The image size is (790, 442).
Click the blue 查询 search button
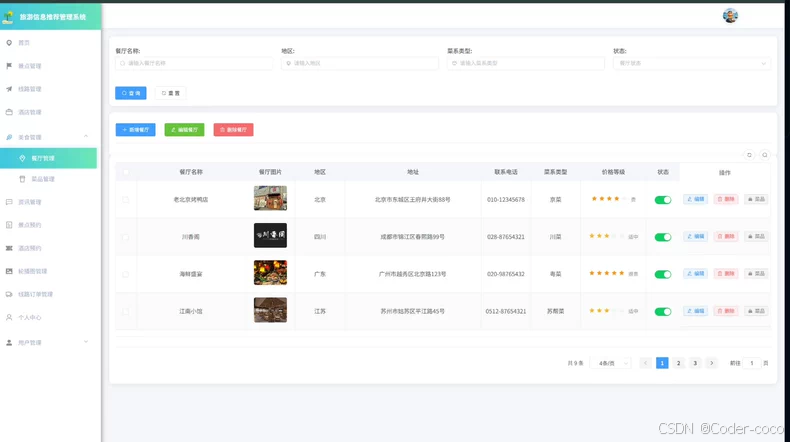coord(130,93)
